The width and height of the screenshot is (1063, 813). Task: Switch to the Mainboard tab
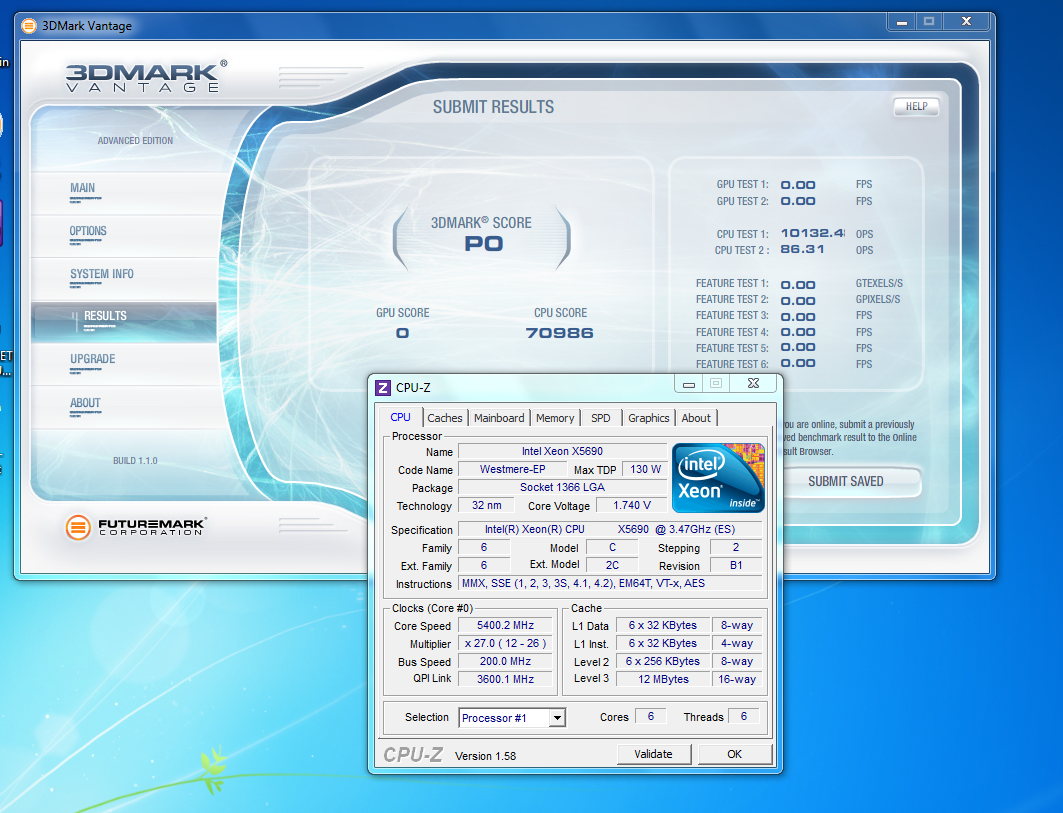click(x=499, y=418)
